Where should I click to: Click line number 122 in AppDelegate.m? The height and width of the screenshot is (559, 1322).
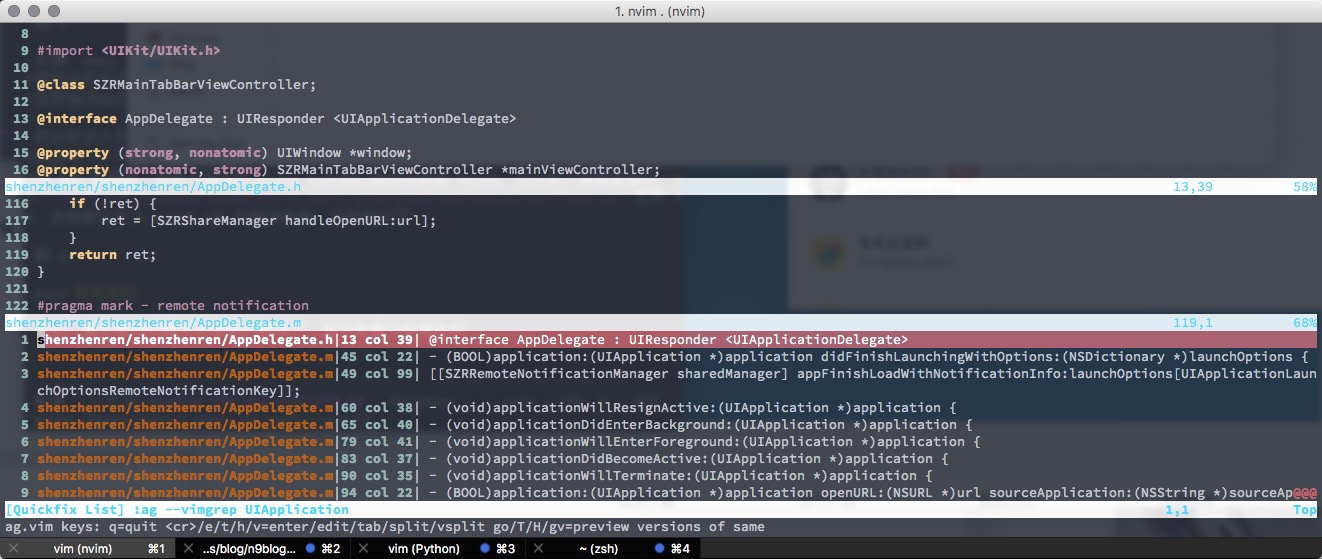pos(17,306)
